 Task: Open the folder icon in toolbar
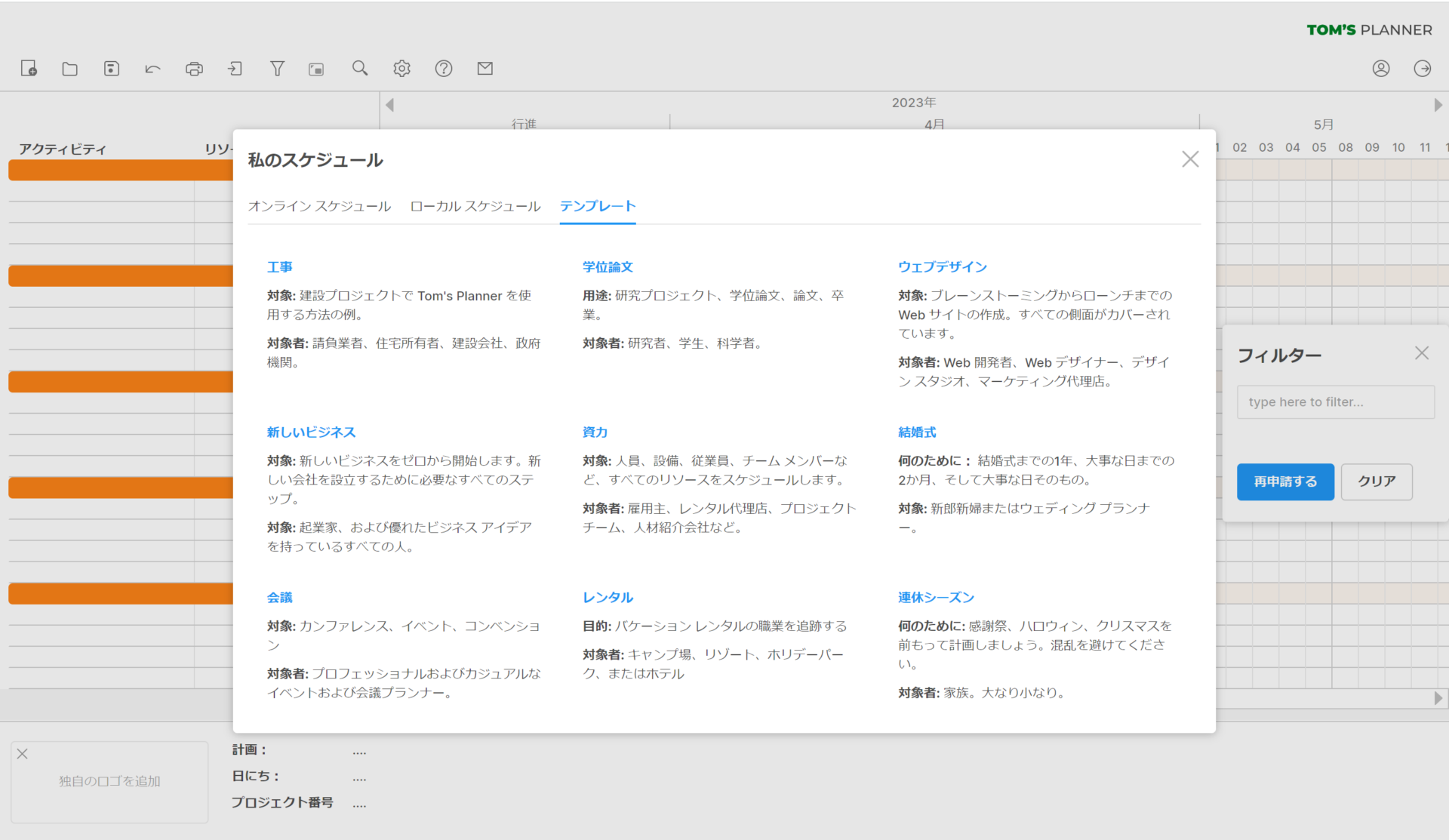coord(70,69)
